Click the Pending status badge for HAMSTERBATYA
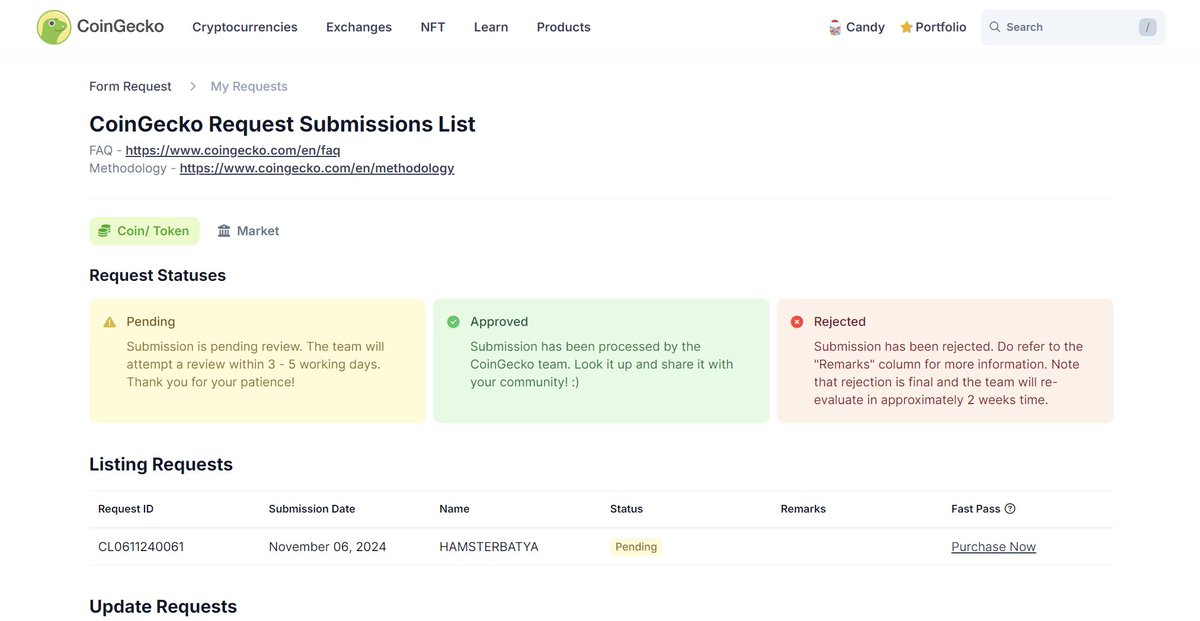The height and width of the screenshot is (621, 1200). tap(636, 547)
